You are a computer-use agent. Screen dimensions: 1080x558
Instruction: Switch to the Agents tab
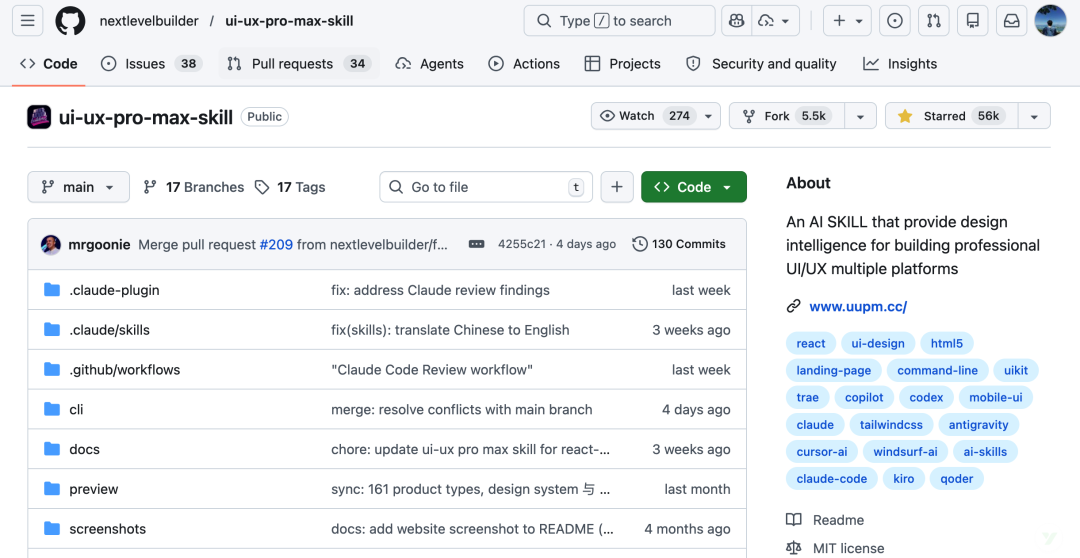point(429,63)
